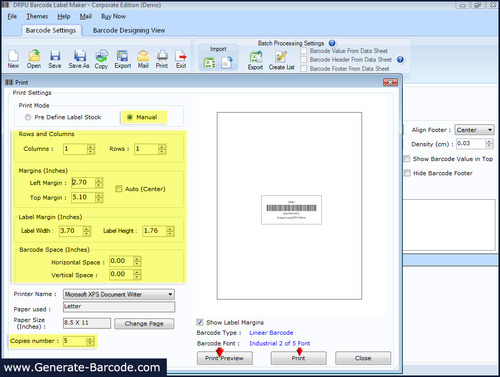Click the Change Page button
The height and width of the screenshot is (377, 500).
144,323
